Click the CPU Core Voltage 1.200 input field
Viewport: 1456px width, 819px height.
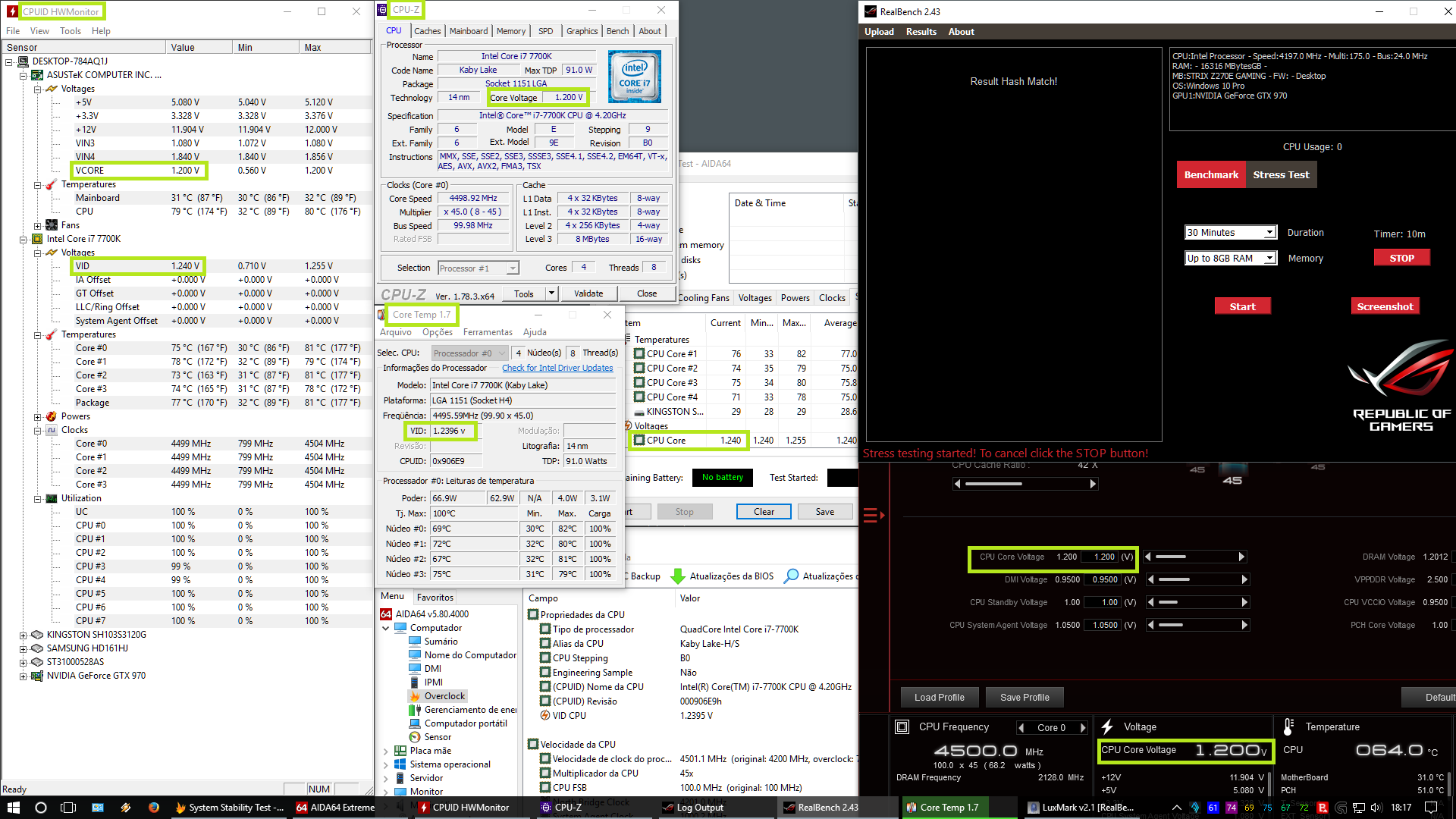1100,557
